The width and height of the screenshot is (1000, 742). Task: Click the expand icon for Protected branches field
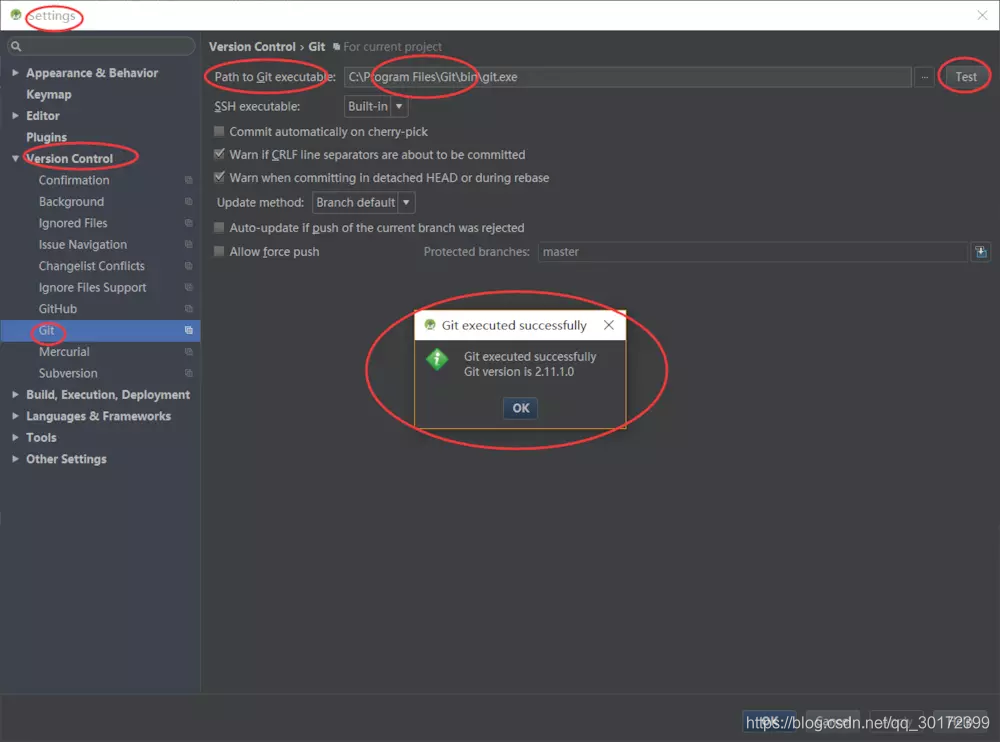point(981,252)
